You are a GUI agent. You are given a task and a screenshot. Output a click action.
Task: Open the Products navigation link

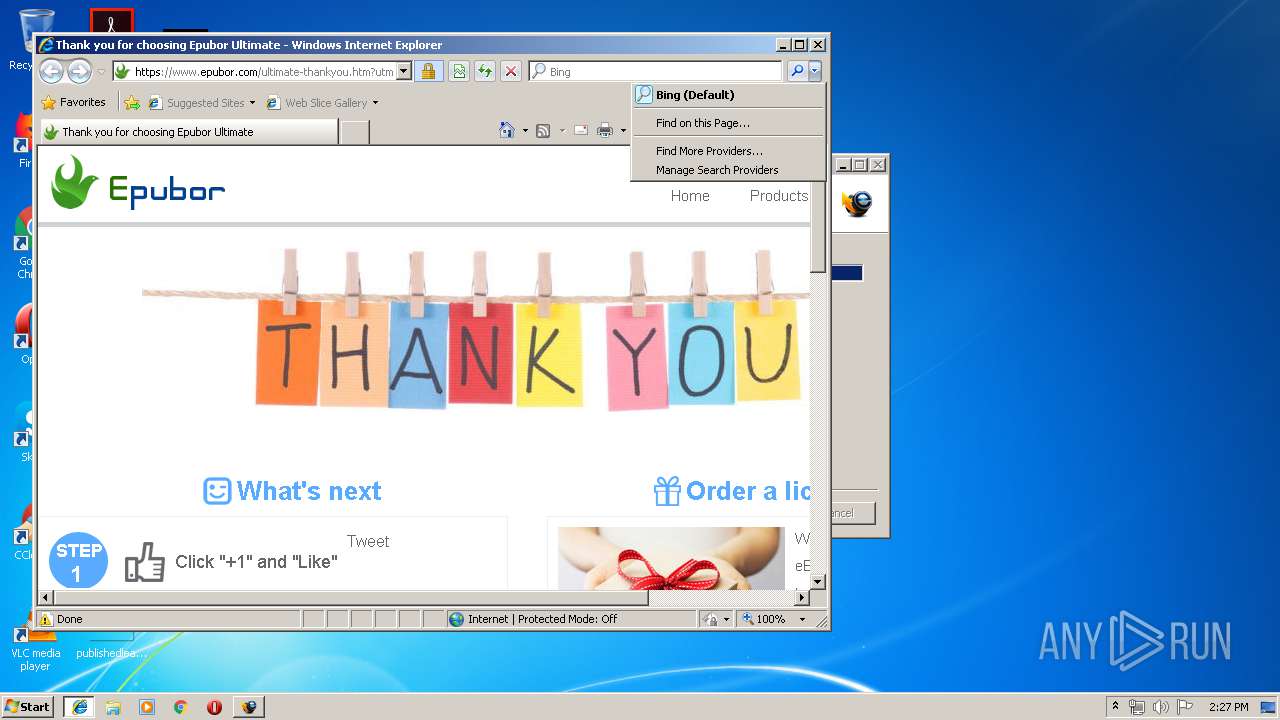779,196
